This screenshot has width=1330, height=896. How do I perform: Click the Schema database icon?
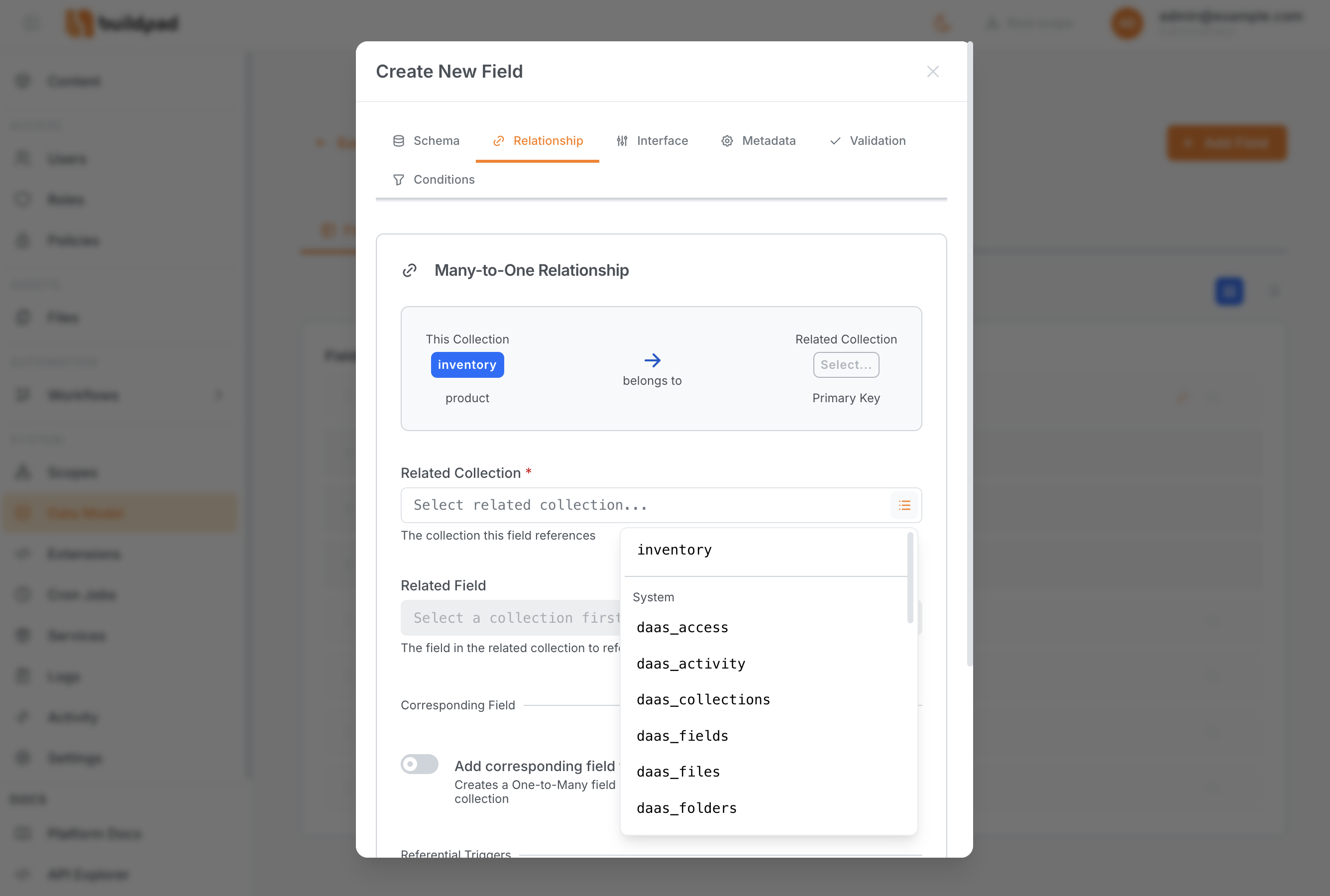(x=399, y=140)
